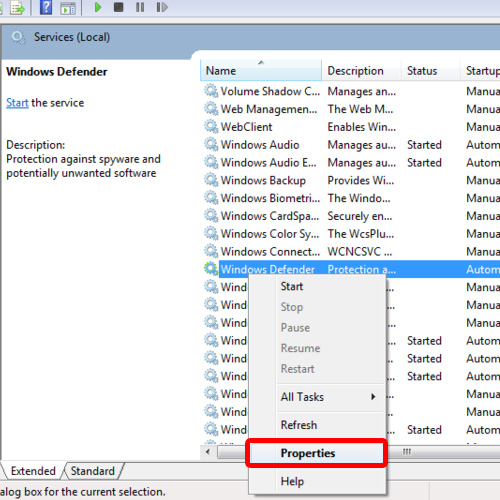Click gear icon beside Windows Defender row

[211, 269]
